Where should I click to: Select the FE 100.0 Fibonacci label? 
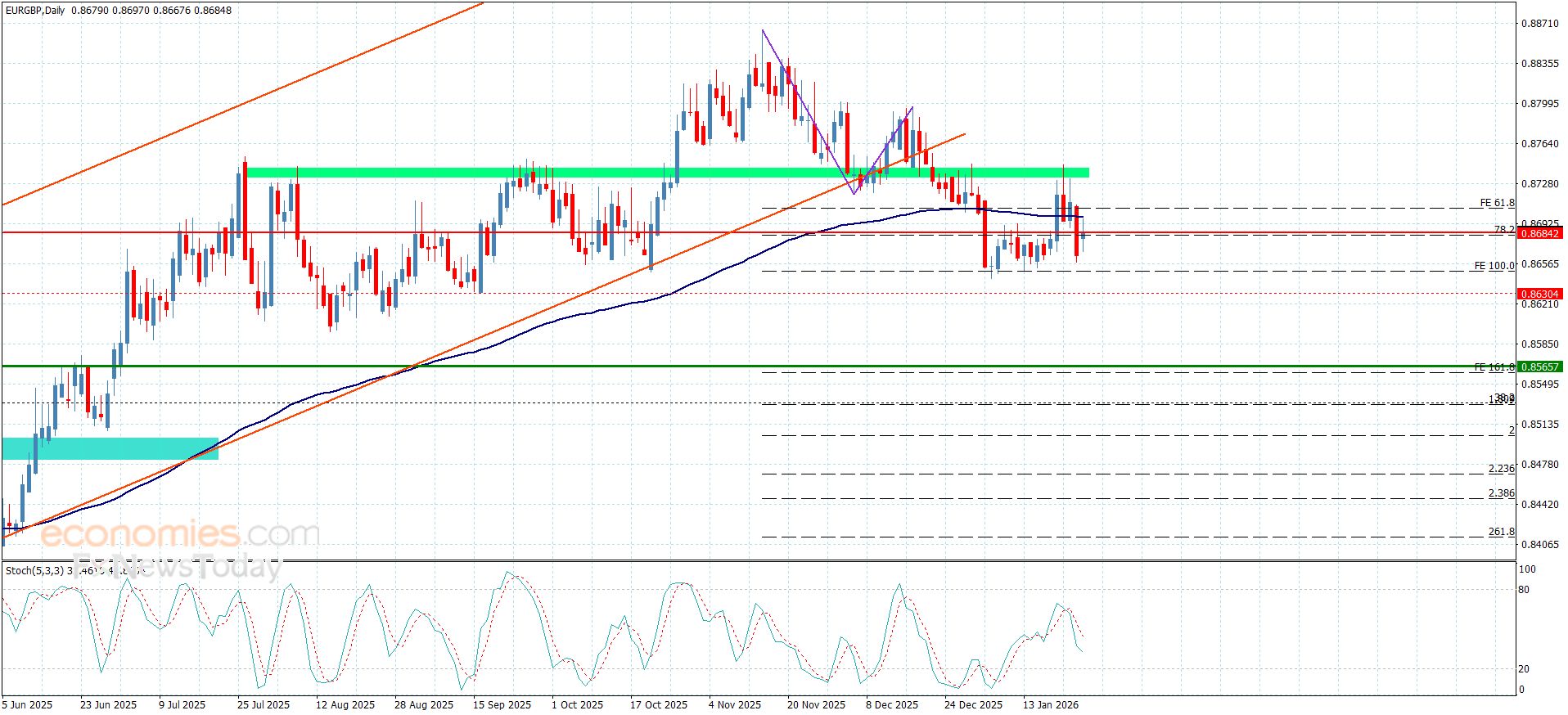tap(1494, 266)
